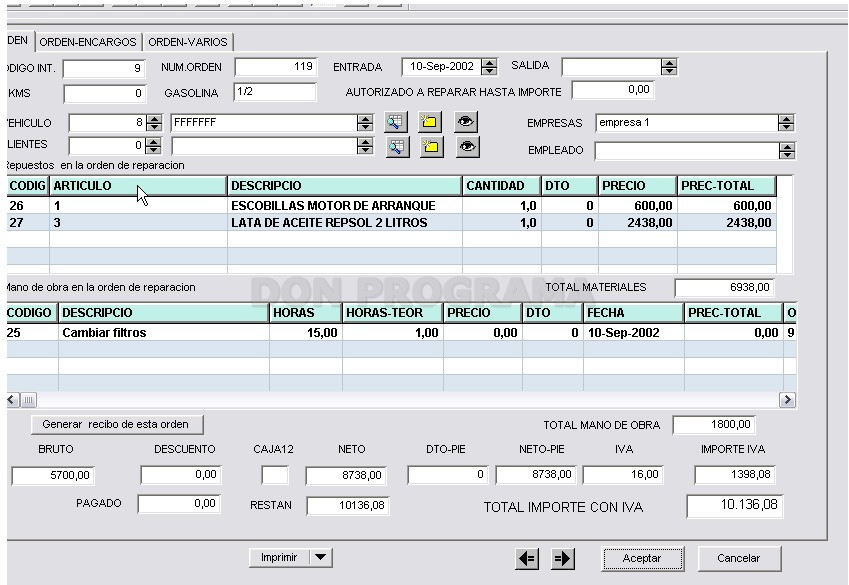Click the Cancelar button
849x585 pixels.
tap(739, 558)
